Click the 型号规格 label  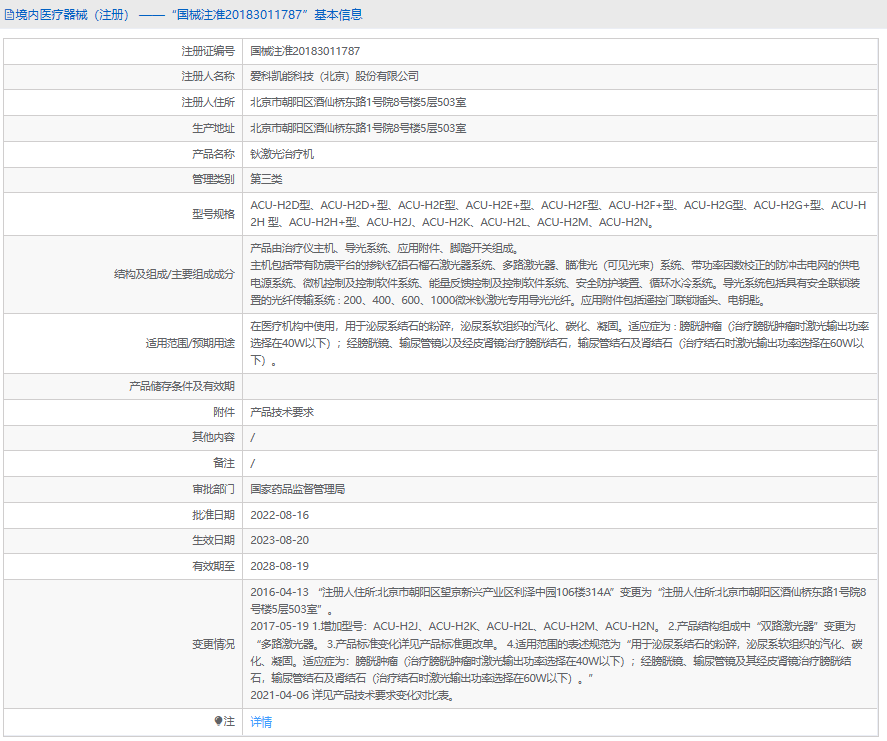(x=213, y=214)
